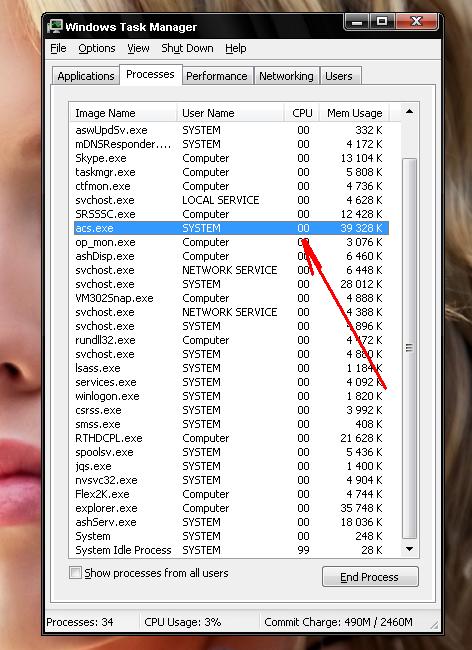Click the scrollbar down arrow
The height and width of the screenshot is (650, 472).
coord(409,549)
